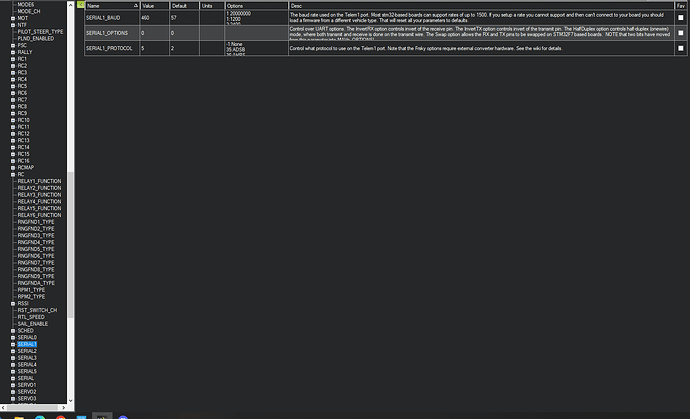Expand the MOT tree node
690x419 pixels.
click(13, 18)
